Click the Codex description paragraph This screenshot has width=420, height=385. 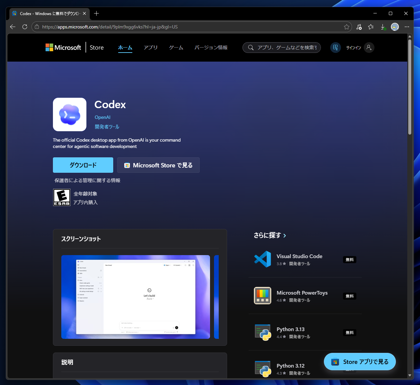[x=117, y=143]
